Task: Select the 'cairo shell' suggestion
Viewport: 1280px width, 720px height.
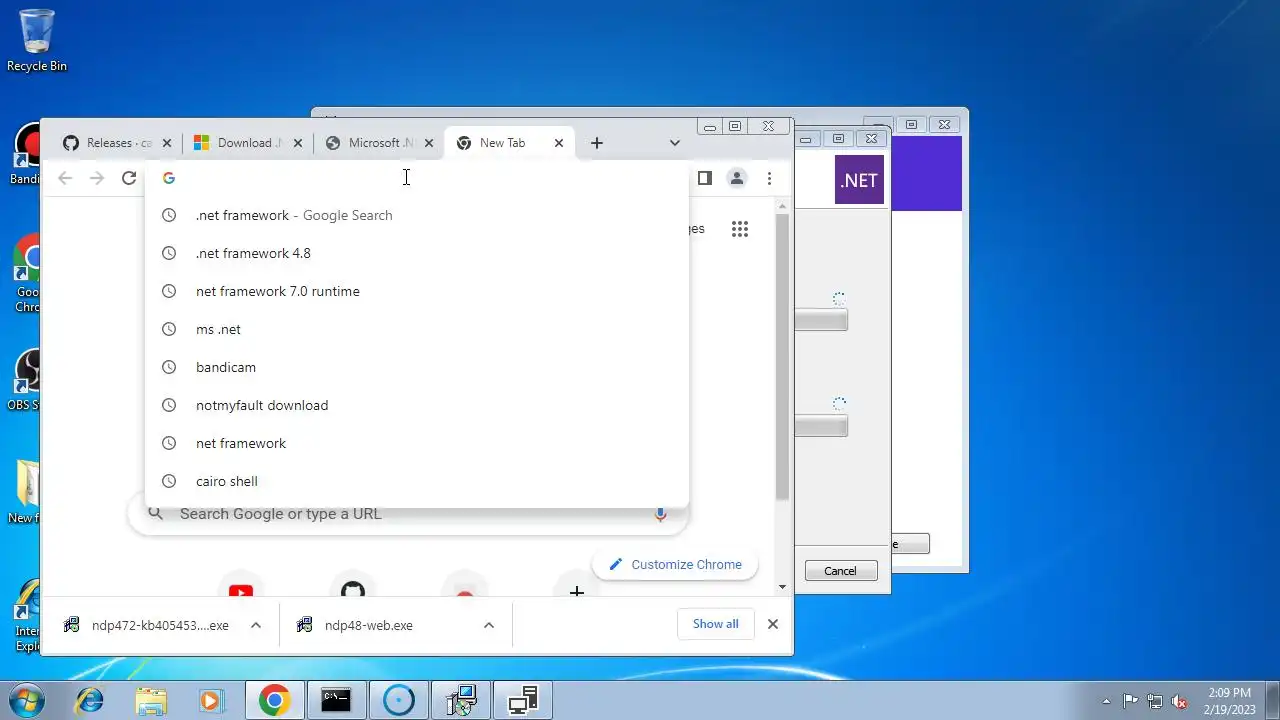Action: (417, 481)
